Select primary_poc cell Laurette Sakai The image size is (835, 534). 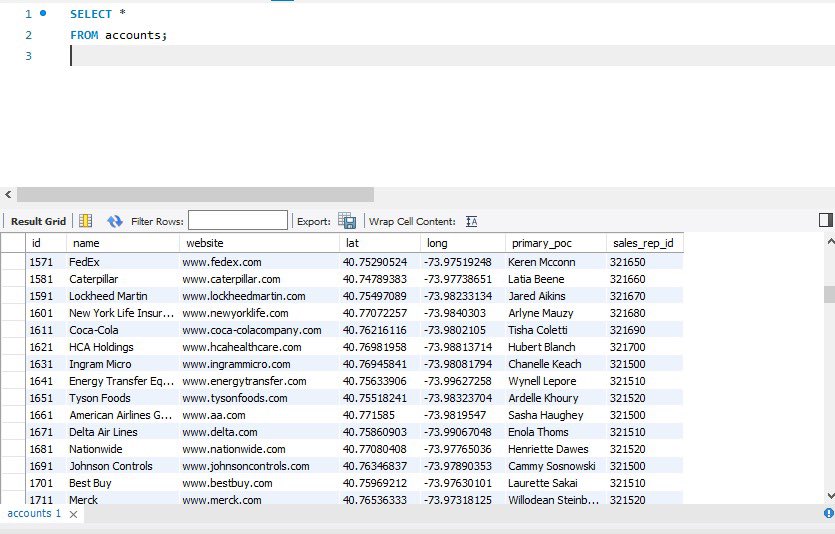point(556,483)
